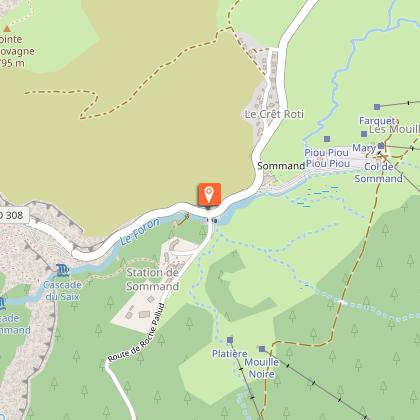Select the Station de Sommand label
The height and width of the screenshot is (420, 420).
(153, 279)
